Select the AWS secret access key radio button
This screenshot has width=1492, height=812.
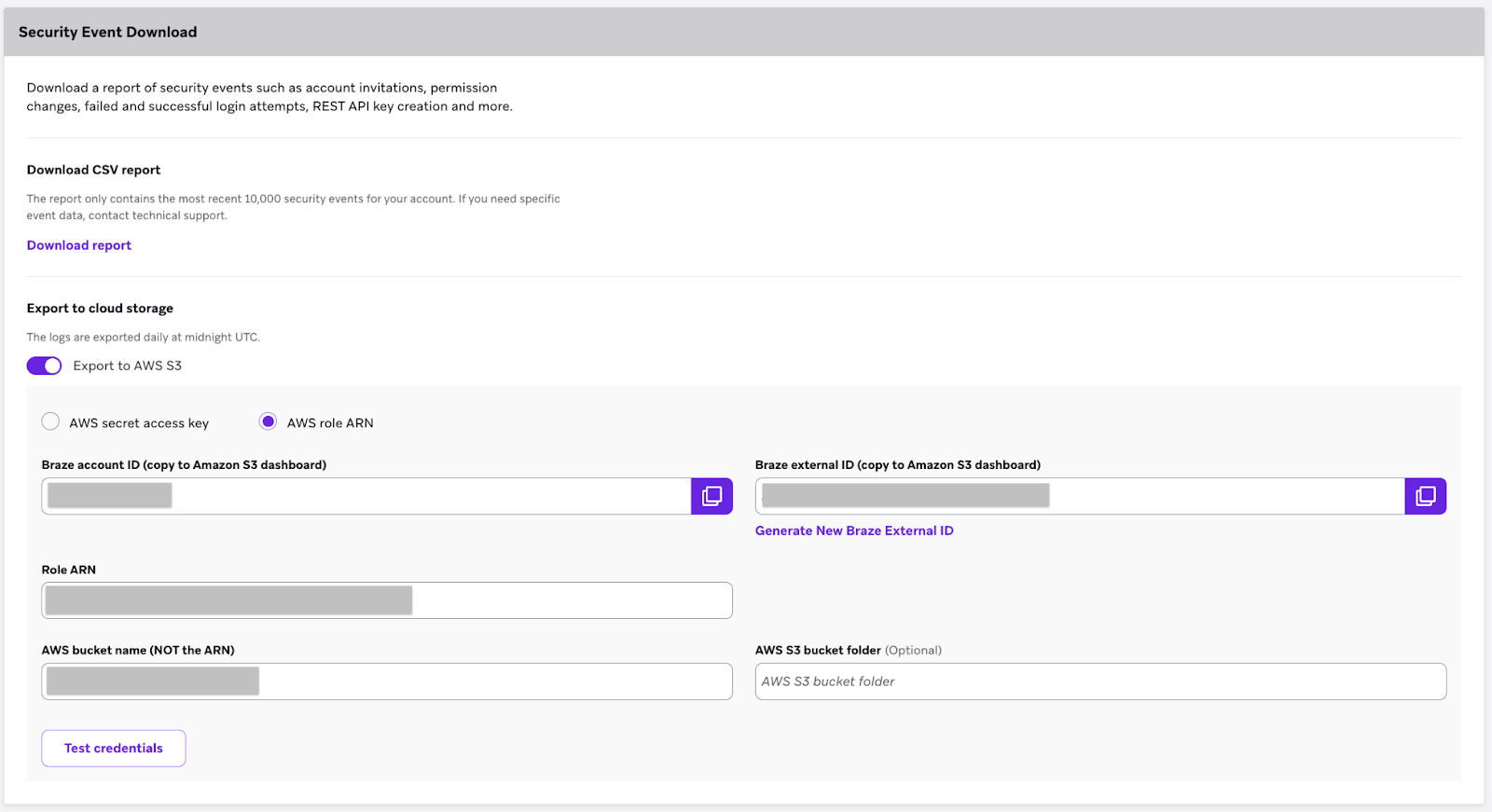pos(50,422)
